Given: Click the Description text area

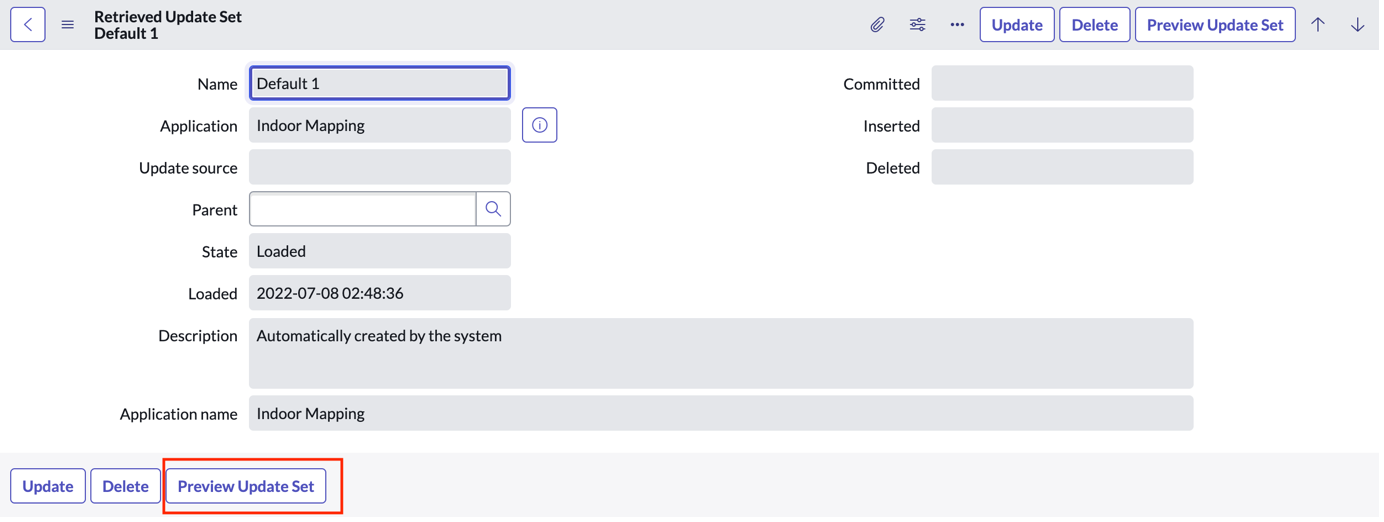Looking at the screenshot, I should 723,355.
